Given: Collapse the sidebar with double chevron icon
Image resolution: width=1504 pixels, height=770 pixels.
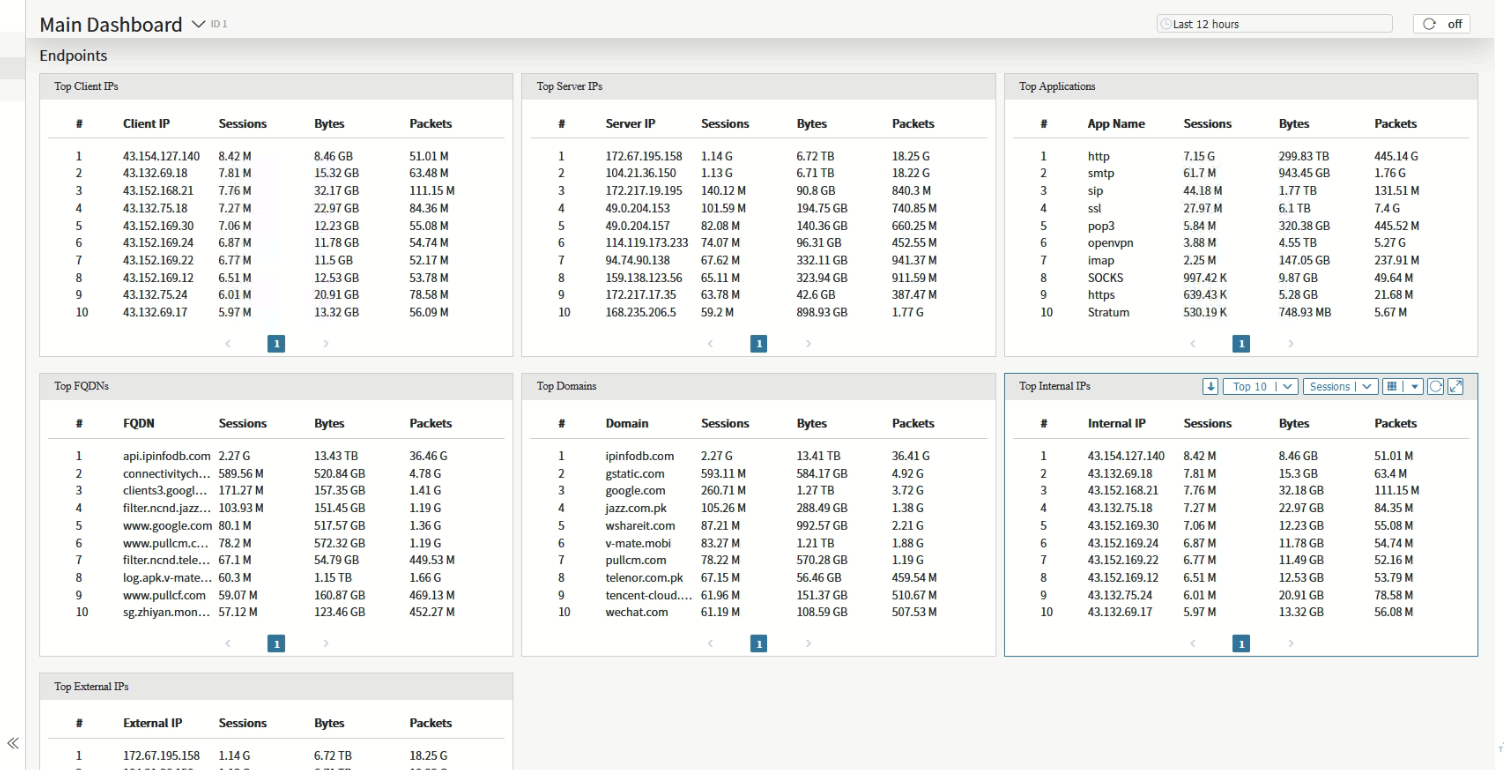Looking at the screenshot, I should tap(13, 743).
